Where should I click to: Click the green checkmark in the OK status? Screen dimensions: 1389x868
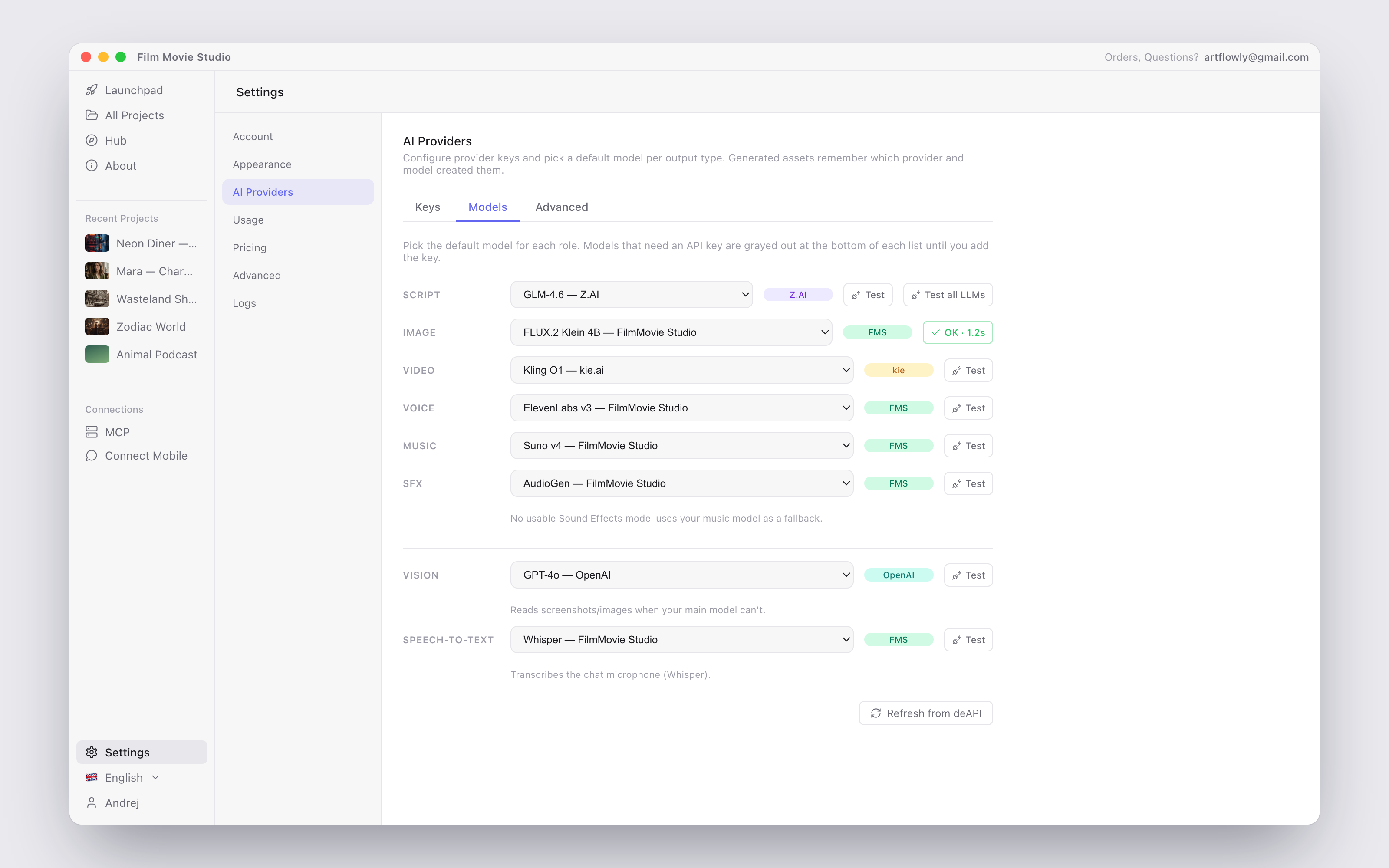(x=935, y=332)
